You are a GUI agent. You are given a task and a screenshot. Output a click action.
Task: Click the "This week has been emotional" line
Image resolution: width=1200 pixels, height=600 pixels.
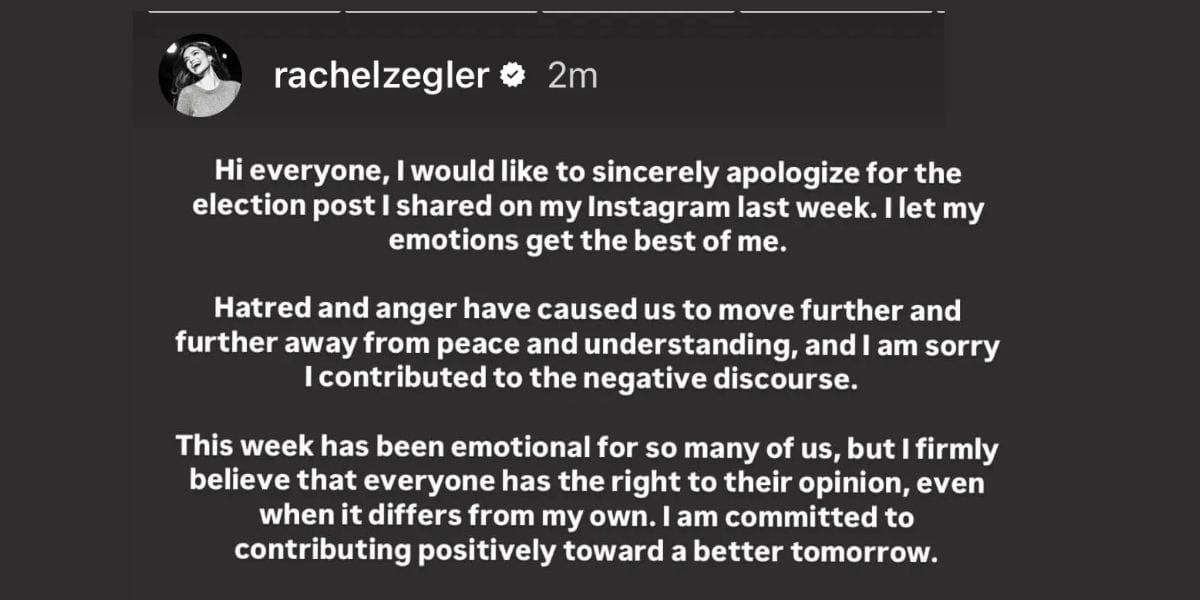(588, 448)
